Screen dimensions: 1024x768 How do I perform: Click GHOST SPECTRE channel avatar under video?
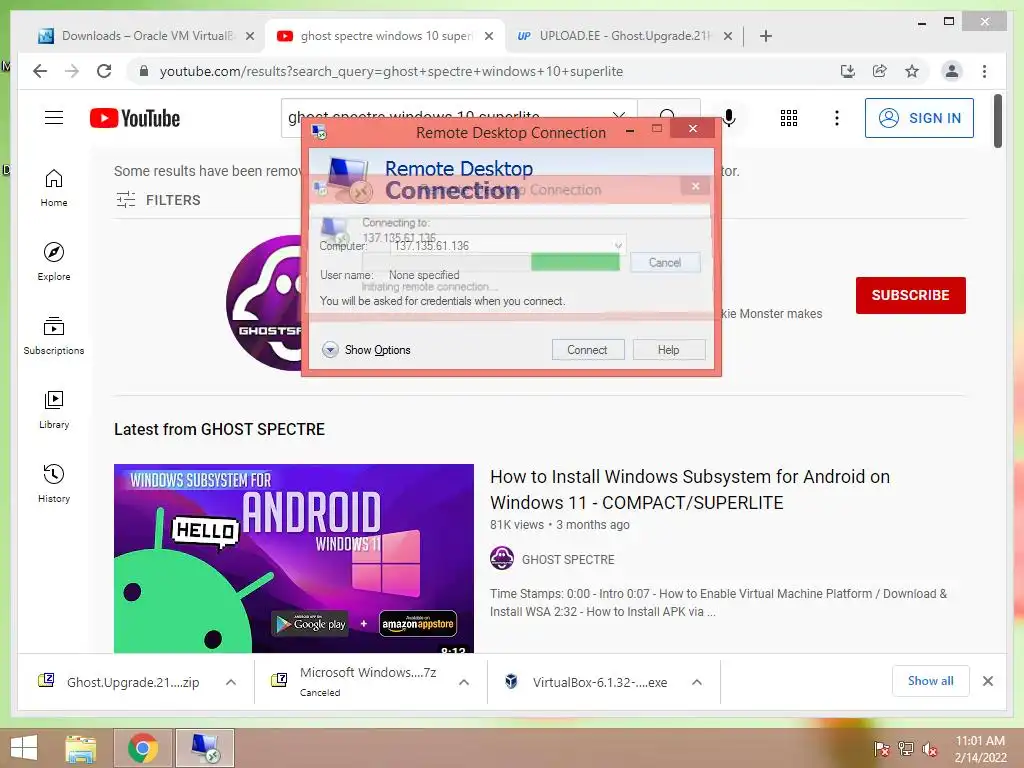click(x=502, y=559)
